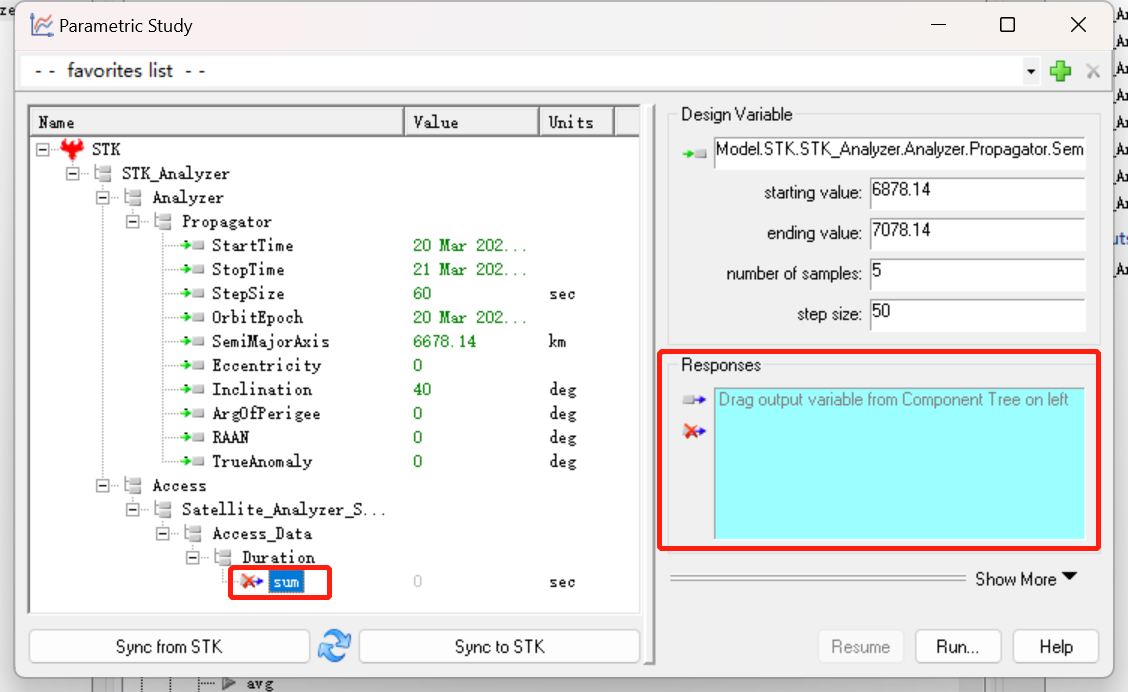Click the red X remove-response icon in Responses
Screen dimensions: 1128x692
(x=694, y=430)
